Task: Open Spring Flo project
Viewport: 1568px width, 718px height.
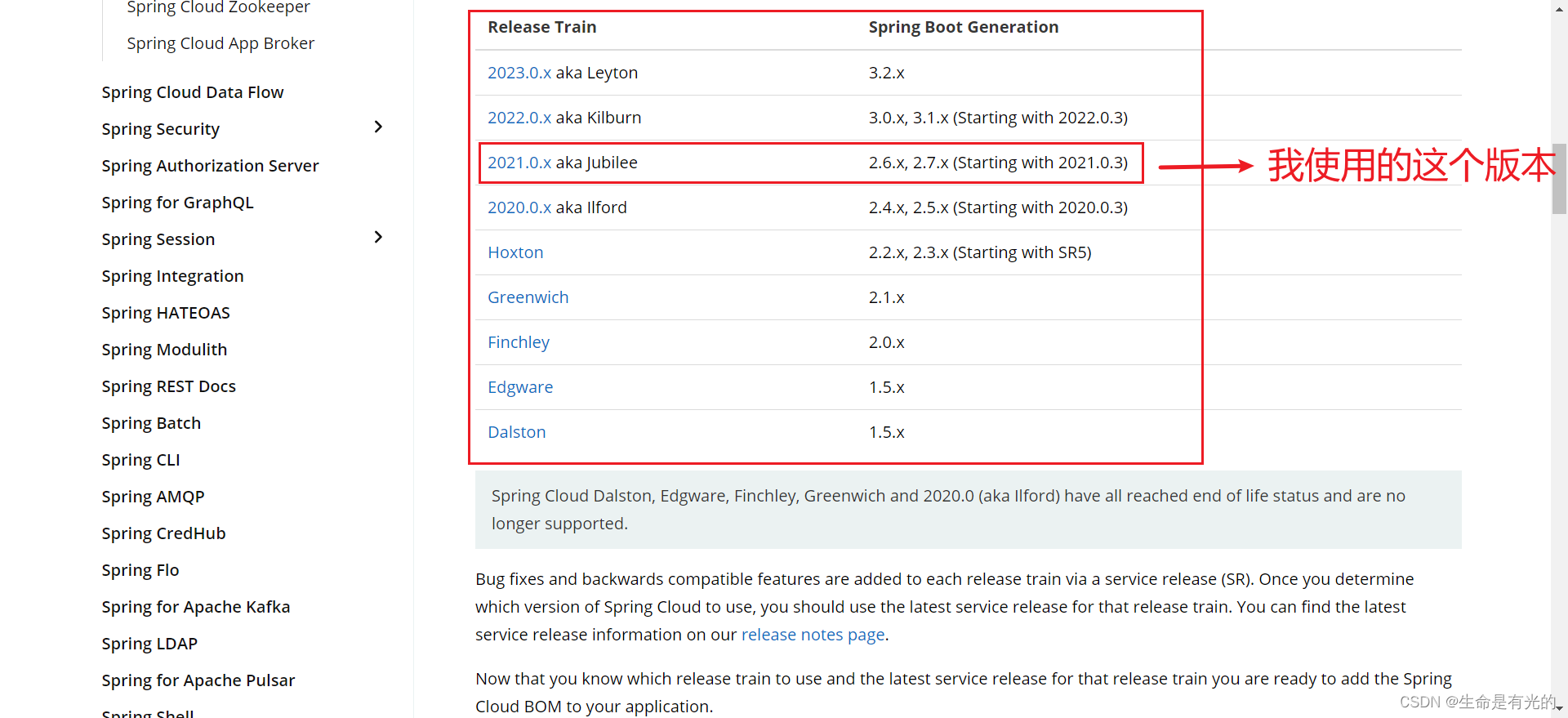Action: coord(140,570)
